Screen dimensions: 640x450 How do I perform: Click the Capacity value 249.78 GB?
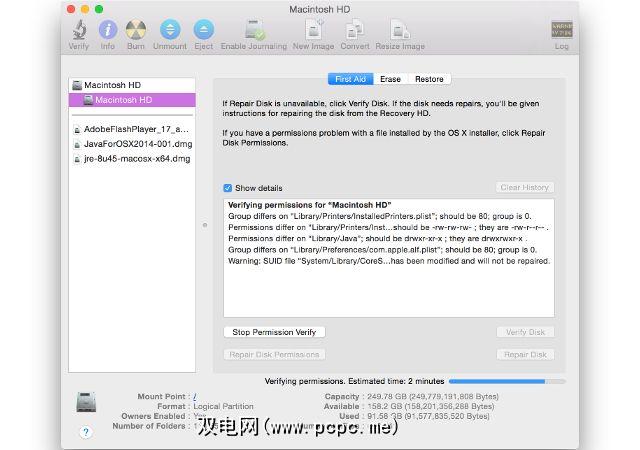click(x=433, y=397)
